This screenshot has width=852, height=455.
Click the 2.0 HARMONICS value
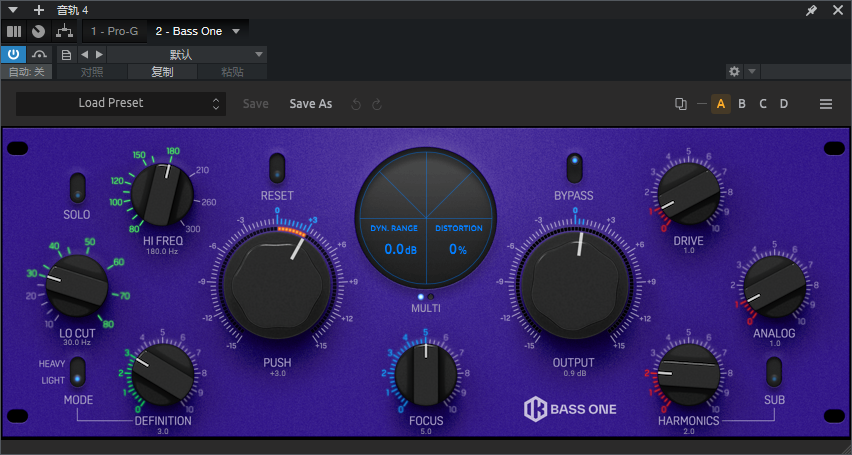689,432
